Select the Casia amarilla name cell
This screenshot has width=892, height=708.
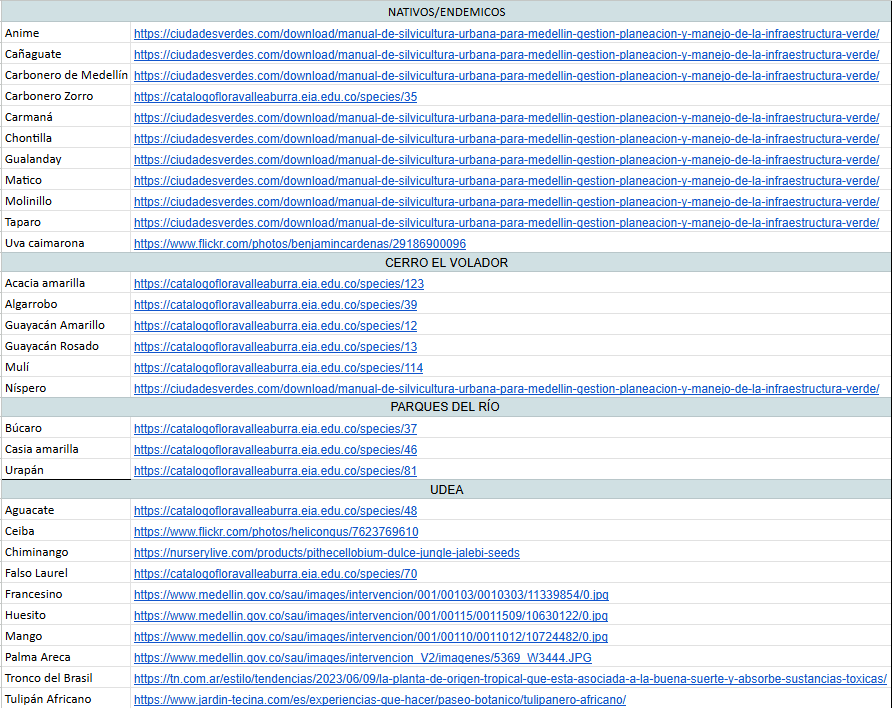coord(66,449)
